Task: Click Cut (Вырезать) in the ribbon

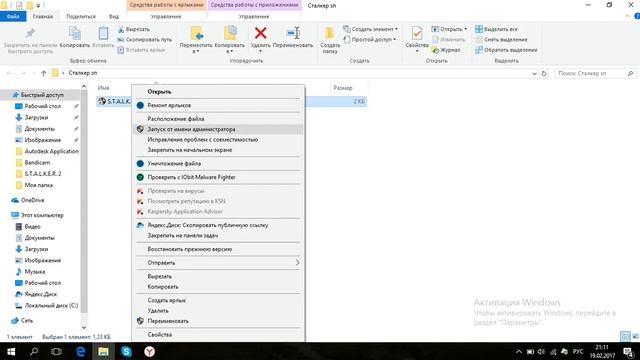Action: (134, 29)
